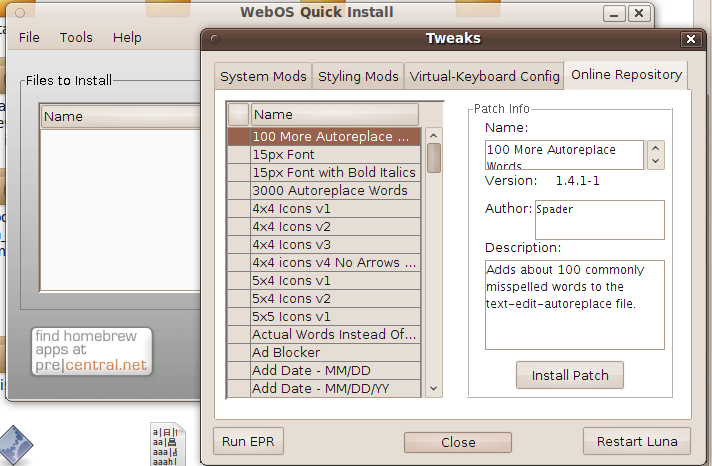This screenshot has width=712, height=466.
Task: Select the 5x4 Icons v2 patch
Action: point(336,298)
